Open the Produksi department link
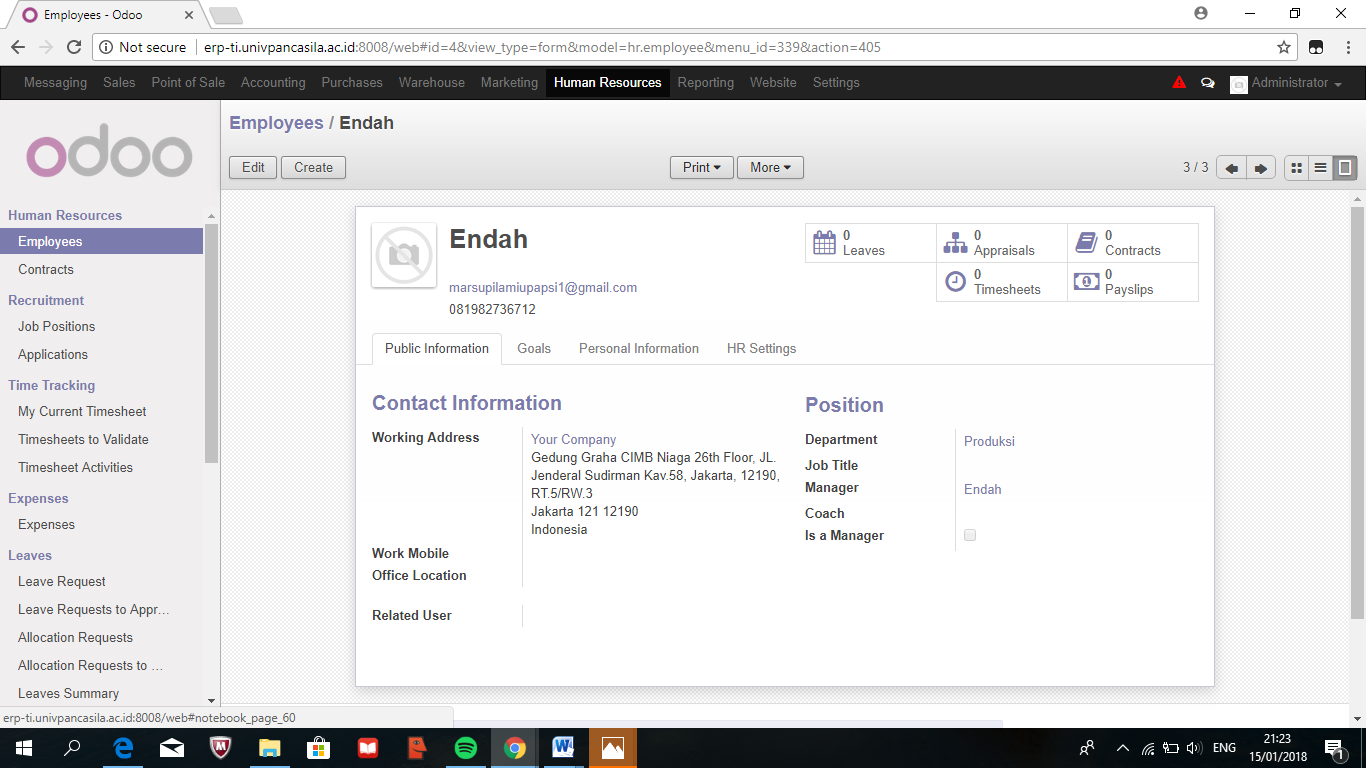 pyautogui.click(x=989, y=441)
